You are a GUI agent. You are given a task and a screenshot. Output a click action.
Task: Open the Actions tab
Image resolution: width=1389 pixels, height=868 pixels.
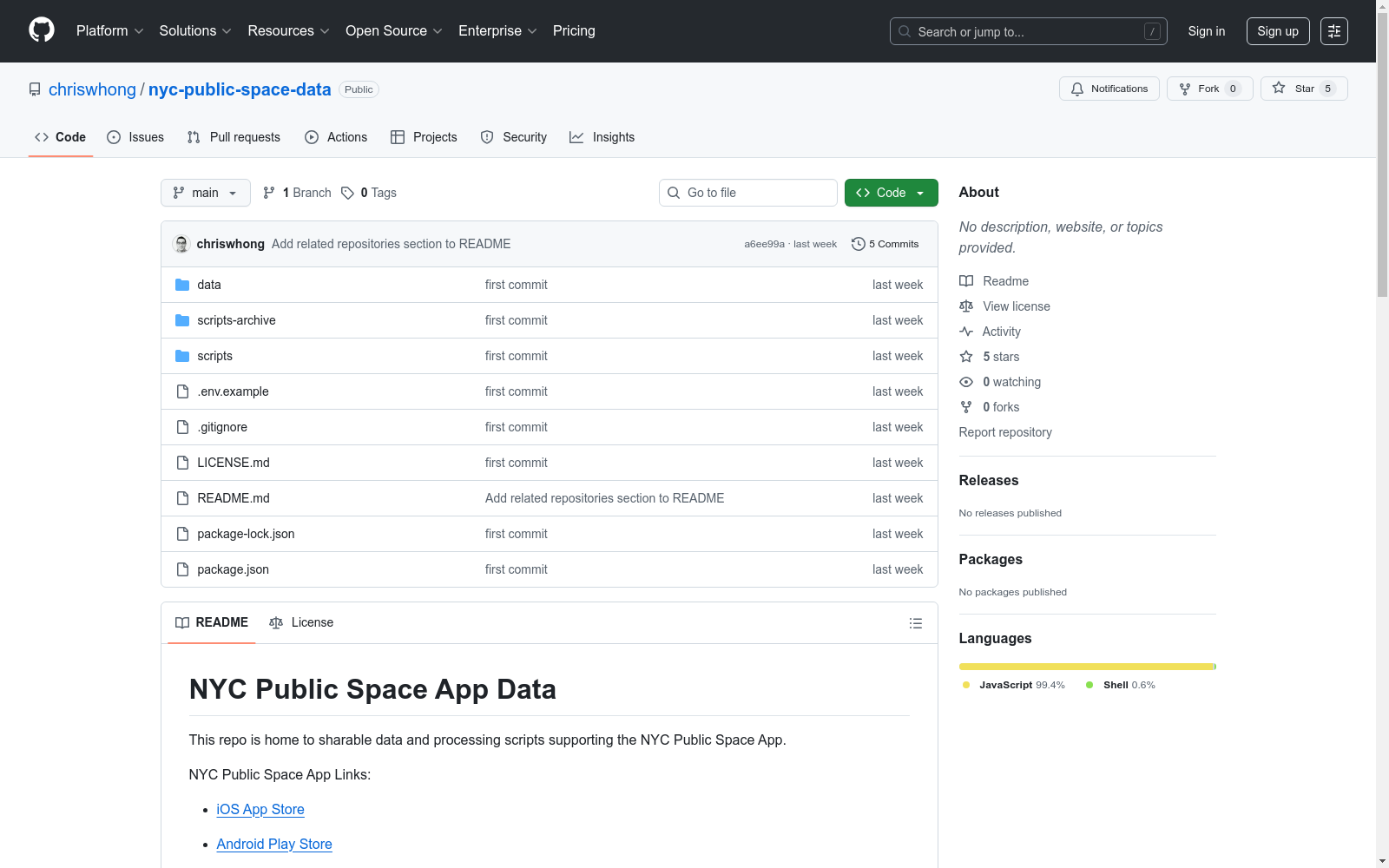pyautogui.click(x=336, y=137)
